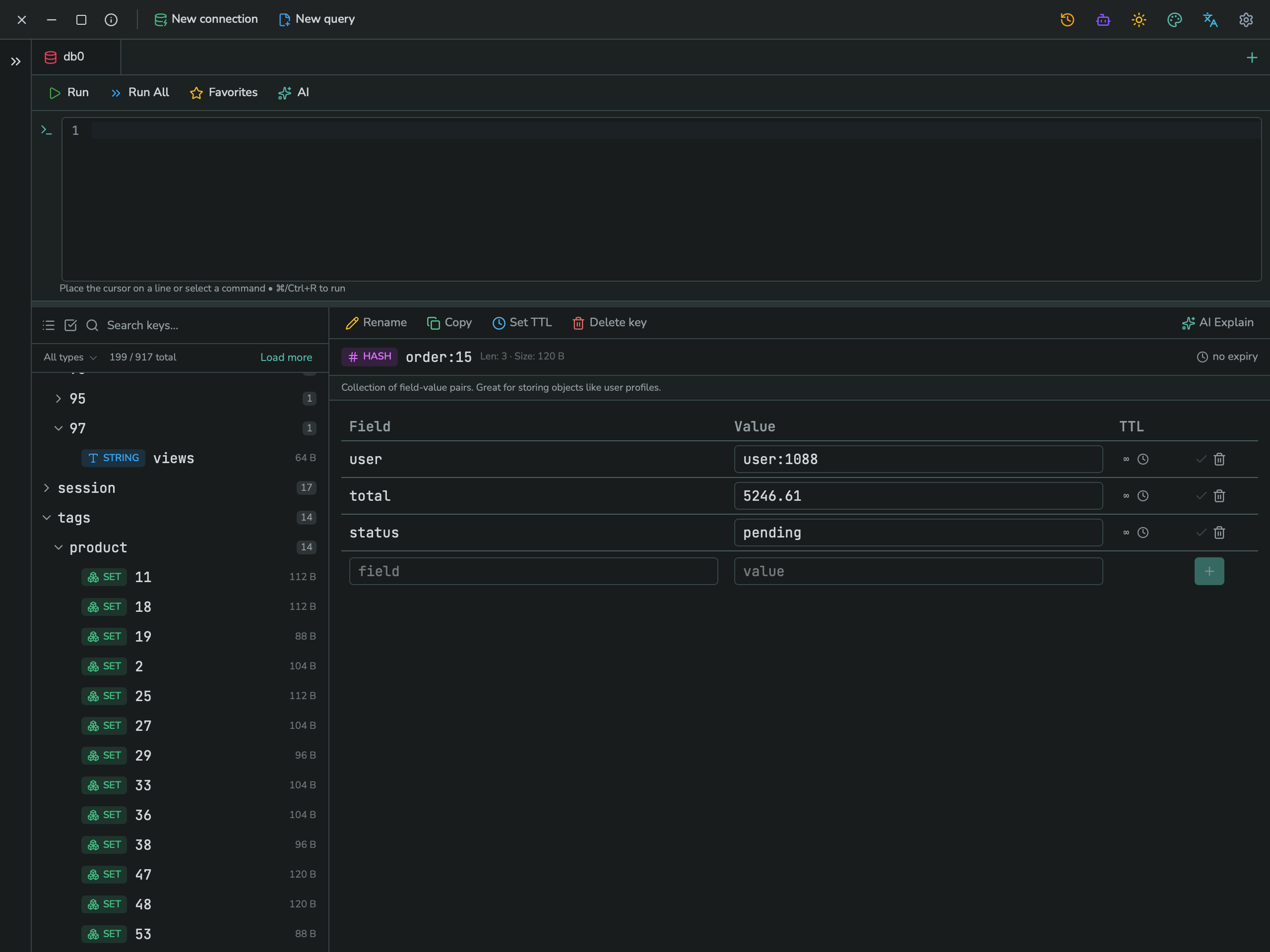Image resolution: width=1270 pixels, height=952 pixels.
Task: Click Set TTL
Action: point(522,322)
